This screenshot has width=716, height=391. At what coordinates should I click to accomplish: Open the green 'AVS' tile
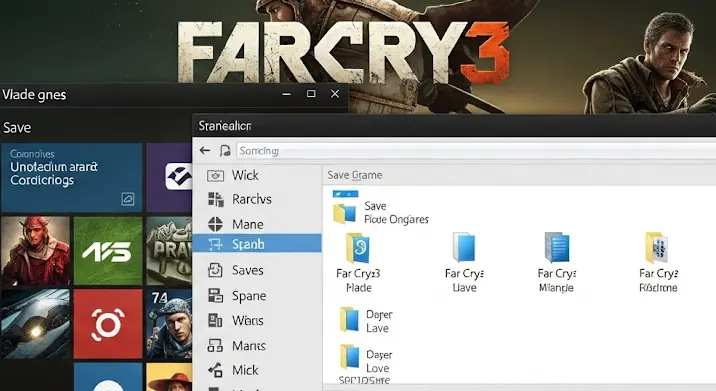coord(108,251)
